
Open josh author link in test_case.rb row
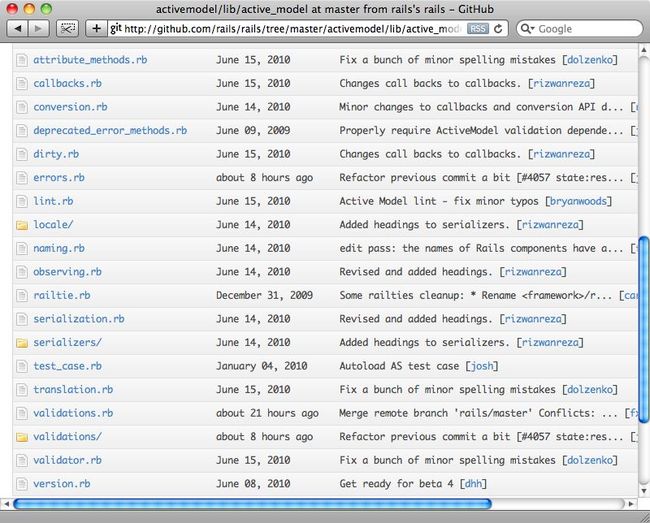tap(481, 366)
